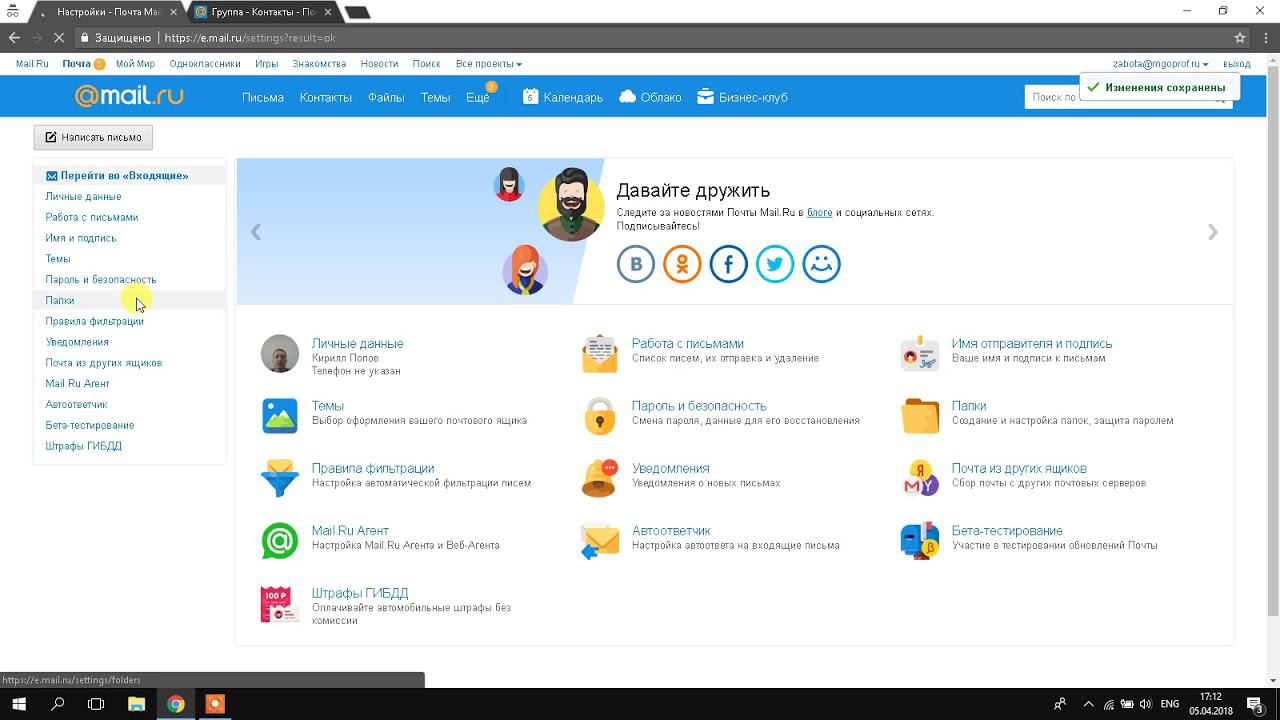Open the Windows notification center icon
Image resolution: width=1280 pixels, height=720 pixels.
pos(1255,704)
